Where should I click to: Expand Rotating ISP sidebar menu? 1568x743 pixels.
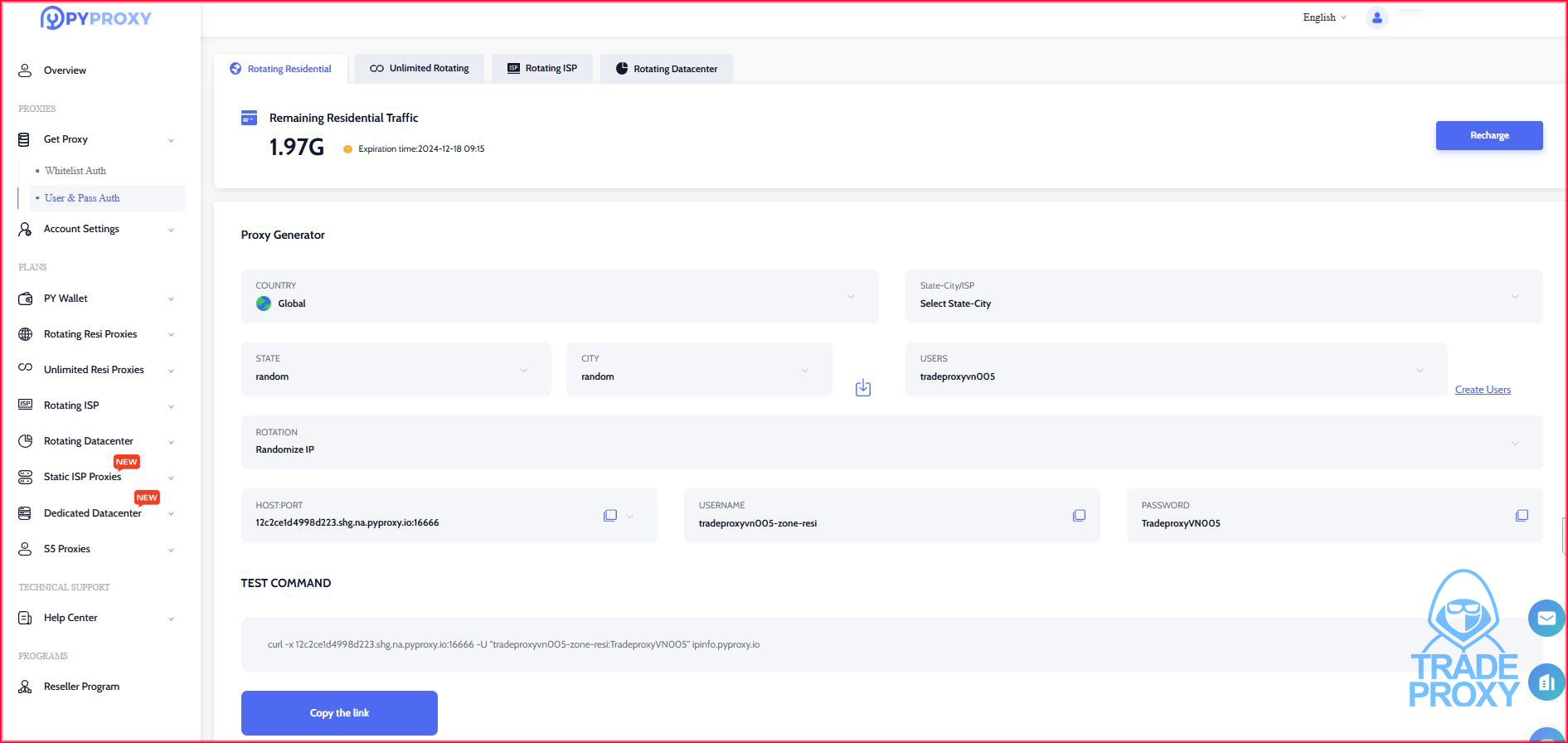(171, 406)
